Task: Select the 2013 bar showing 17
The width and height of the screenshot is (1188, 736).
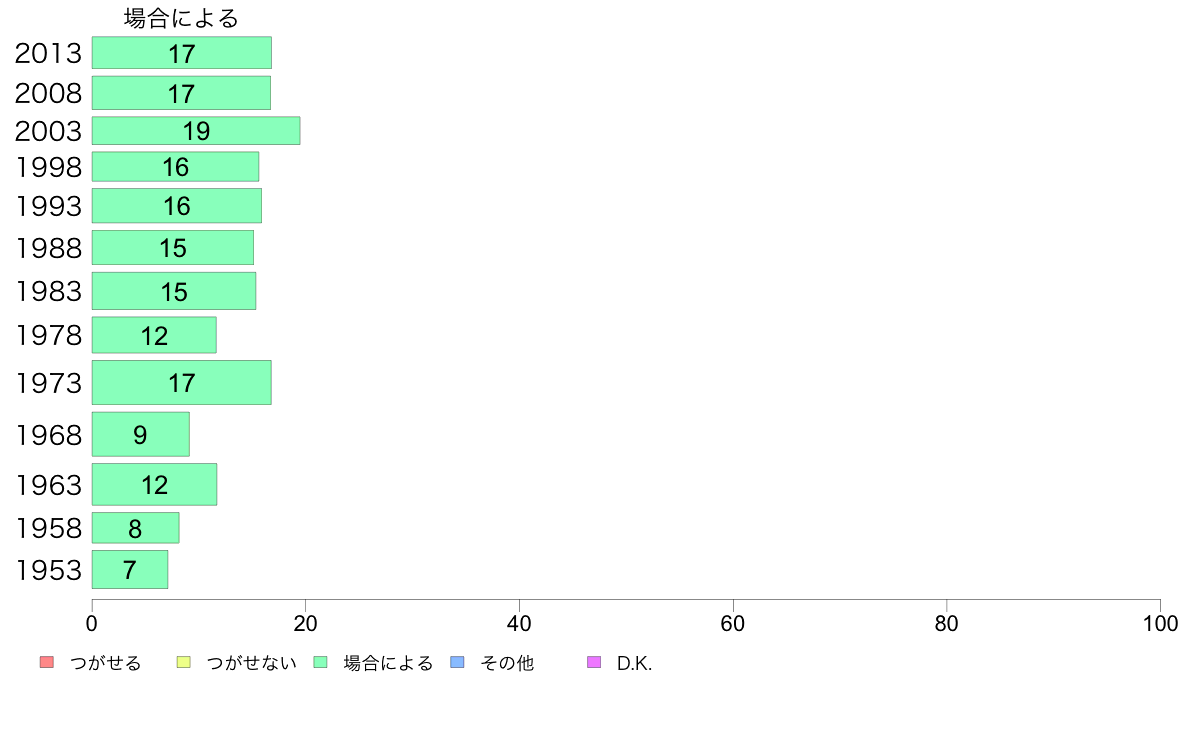Action: [x=182, y=53]
